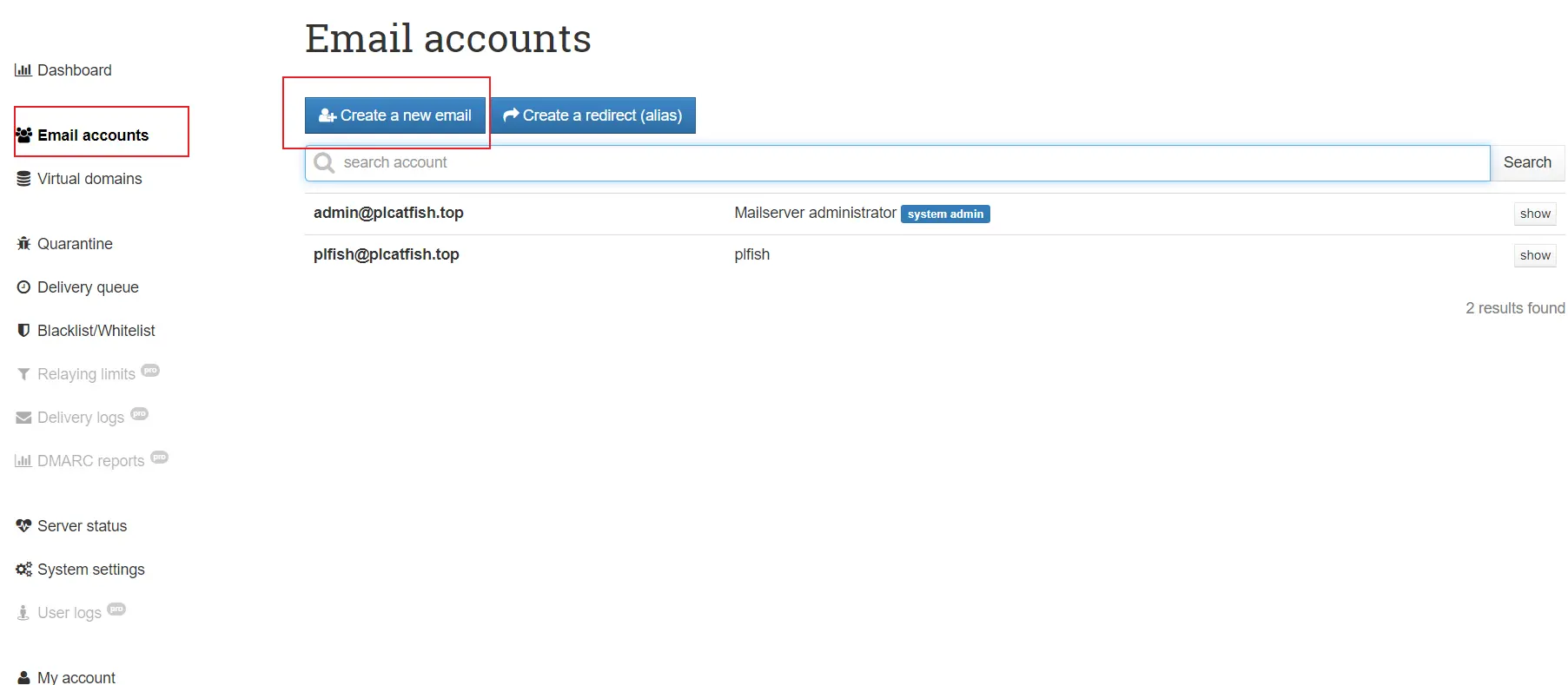
Task: Show details for admin@plcatfish.top
Action: pyautogui.click(x=1535, y=214)
